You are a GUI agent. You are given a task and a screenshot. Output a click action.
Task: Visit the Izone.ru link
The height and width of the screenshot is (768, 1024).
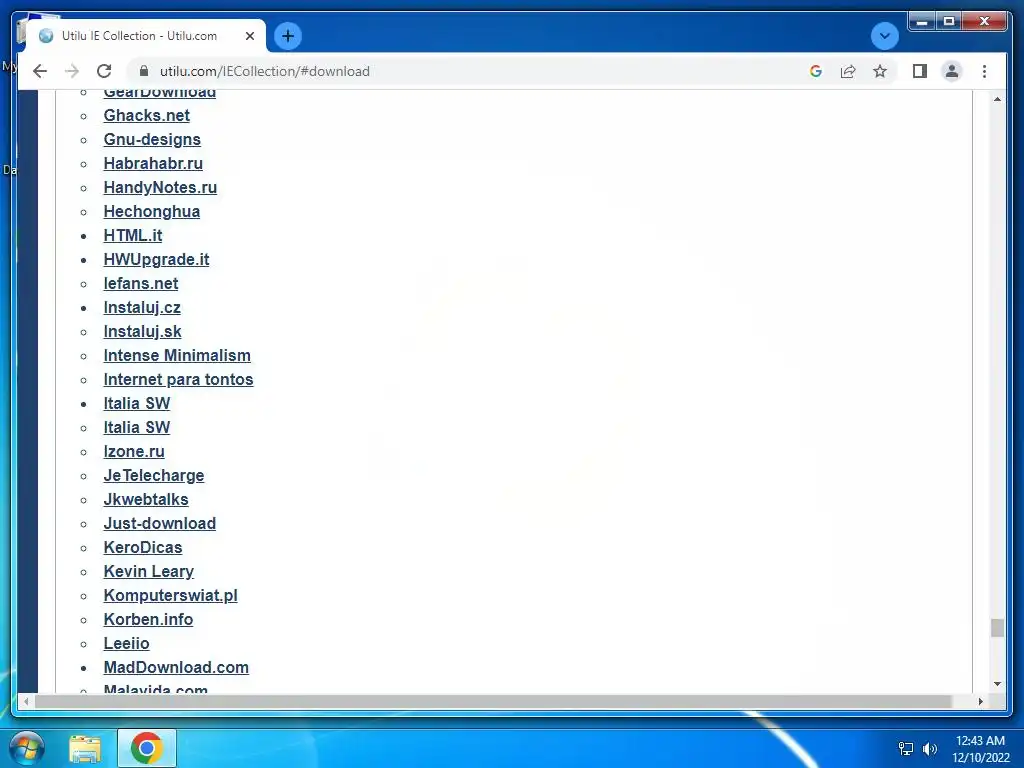coord(134,452)
